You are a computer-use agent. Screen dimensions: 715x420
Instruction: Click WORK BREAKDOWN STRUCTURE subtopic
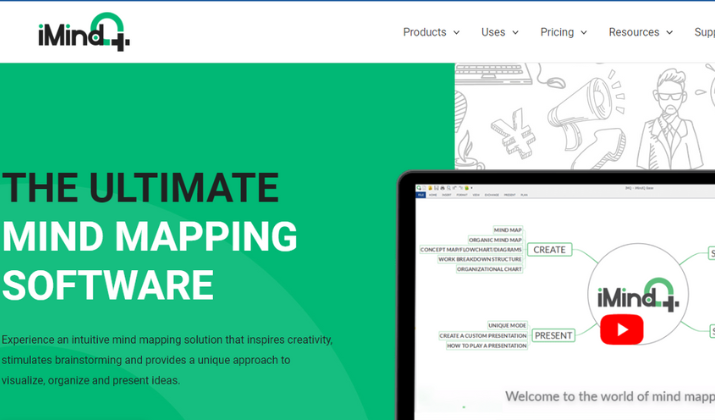(x=480, y=259)
